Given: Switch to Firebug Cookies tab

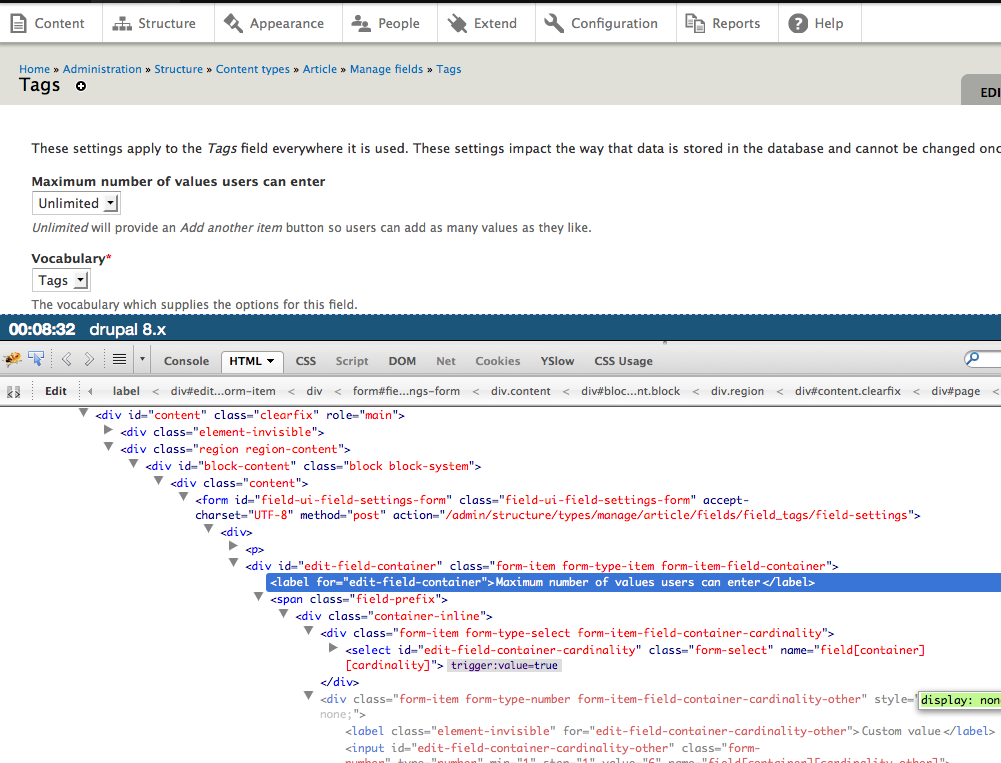Looking at the screenshot, I should tap(497, 361).
